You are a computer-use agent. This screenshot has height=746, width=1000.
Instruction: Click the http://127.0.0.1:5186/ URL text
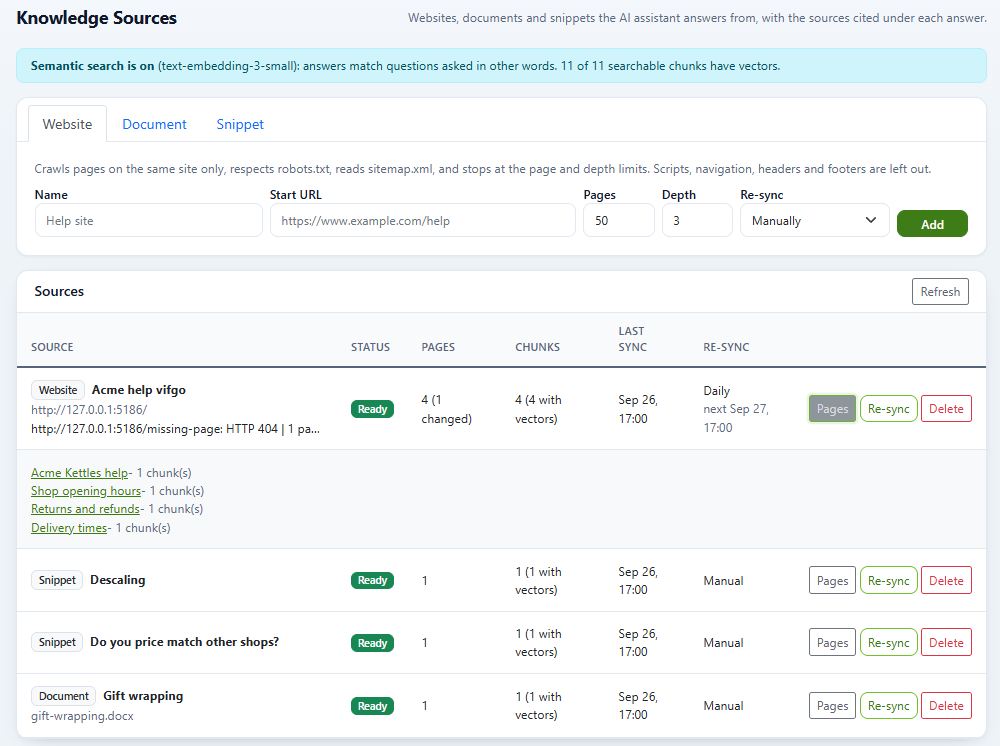click(89, 409)
